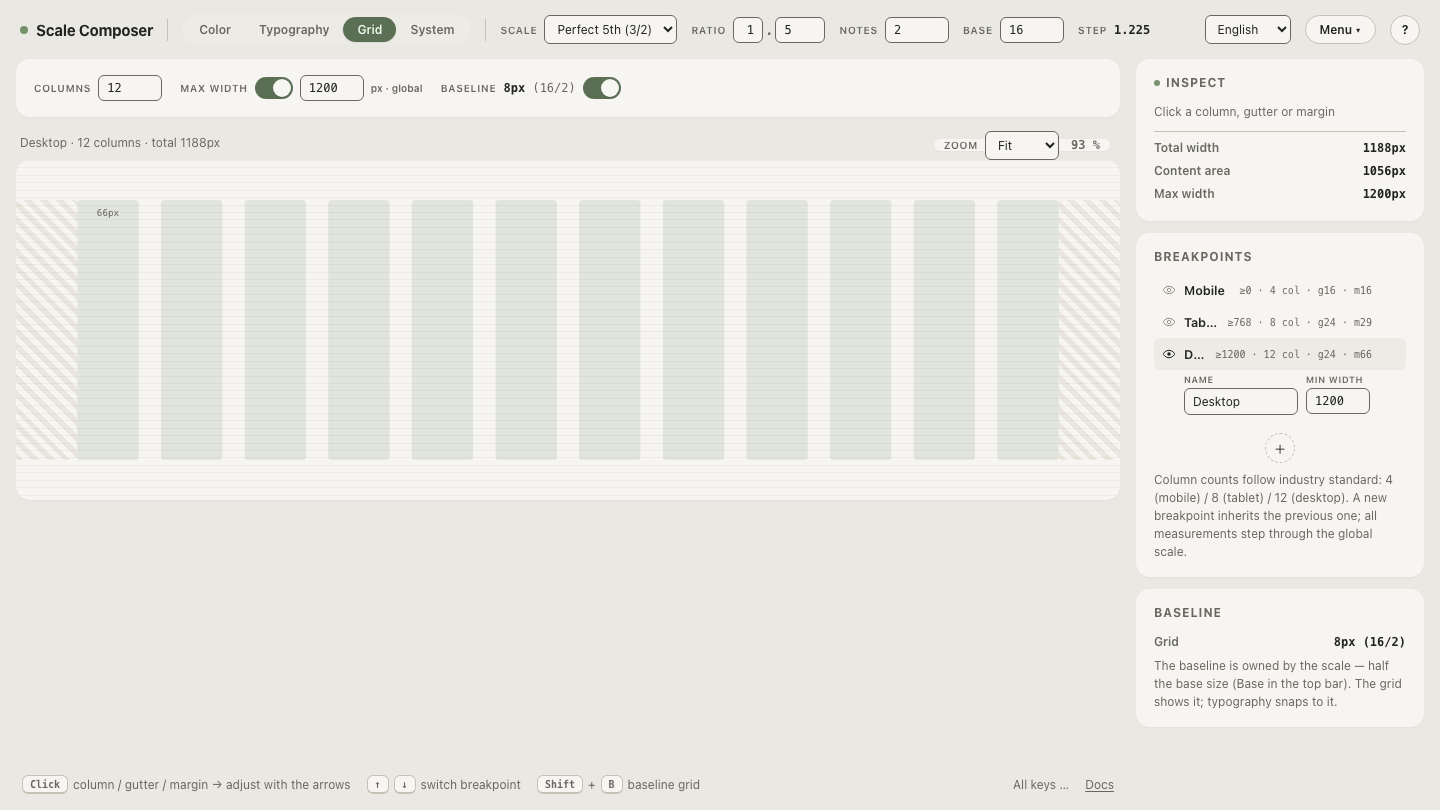Click the Desktop 12 columns total caption
1440x810 pixels.
tap(120, 143)
